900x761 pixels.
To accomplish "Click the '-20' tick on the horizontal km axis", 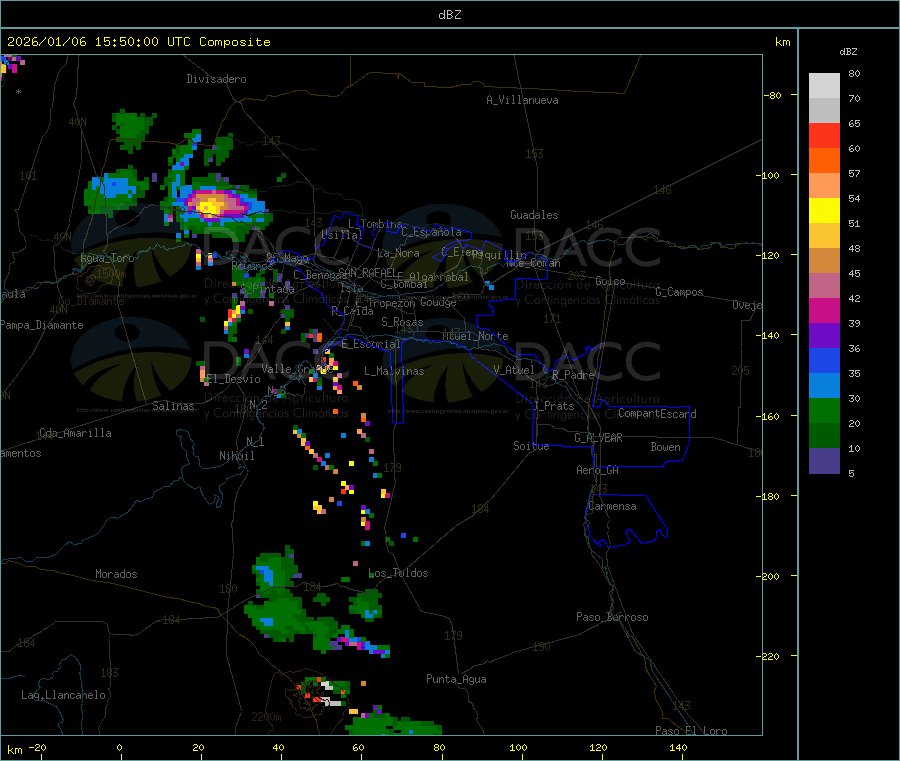I will 38,747.
